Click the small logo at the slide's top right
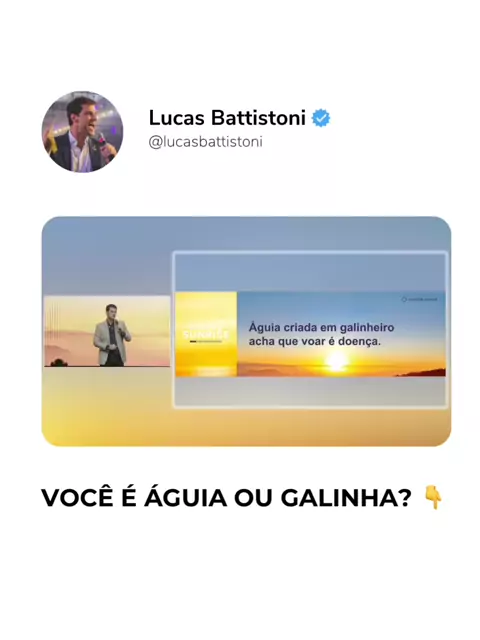This screenshot has height=640, width=480. (420, 299)
